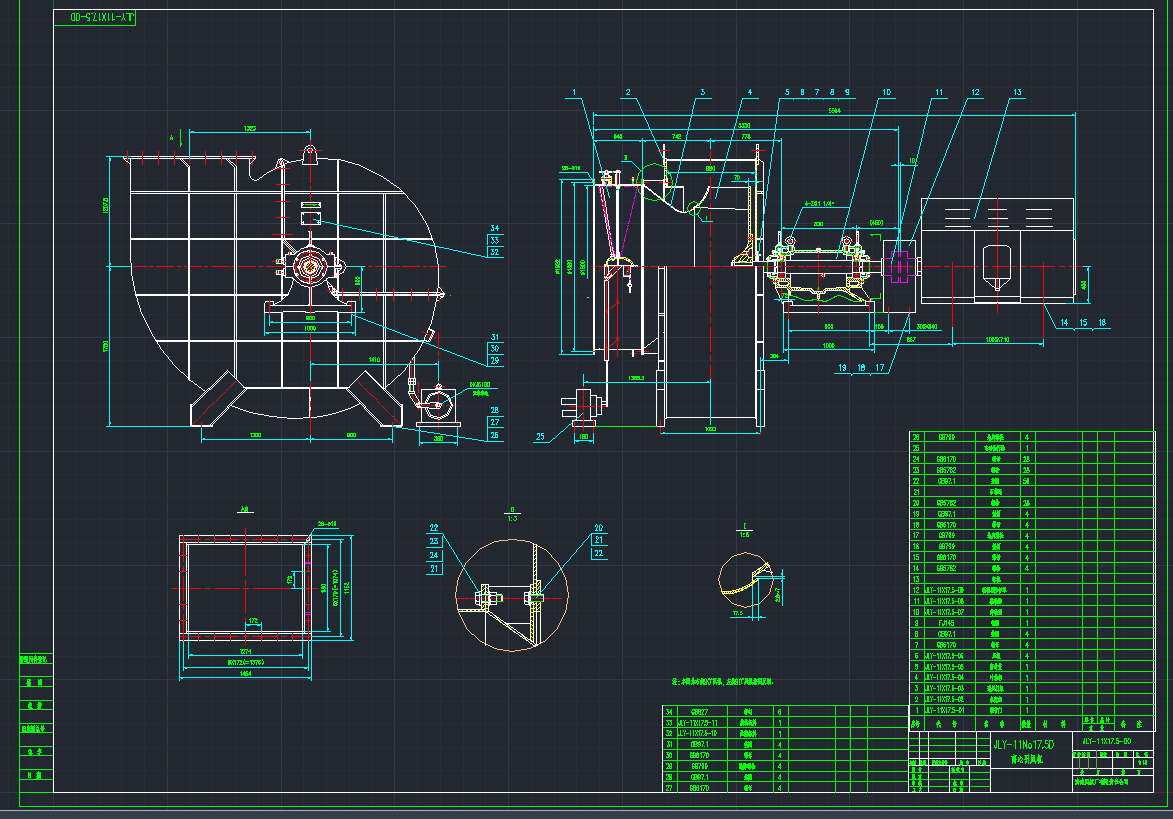Click balloon 25 near the lower-left pump

pos(541,437)
